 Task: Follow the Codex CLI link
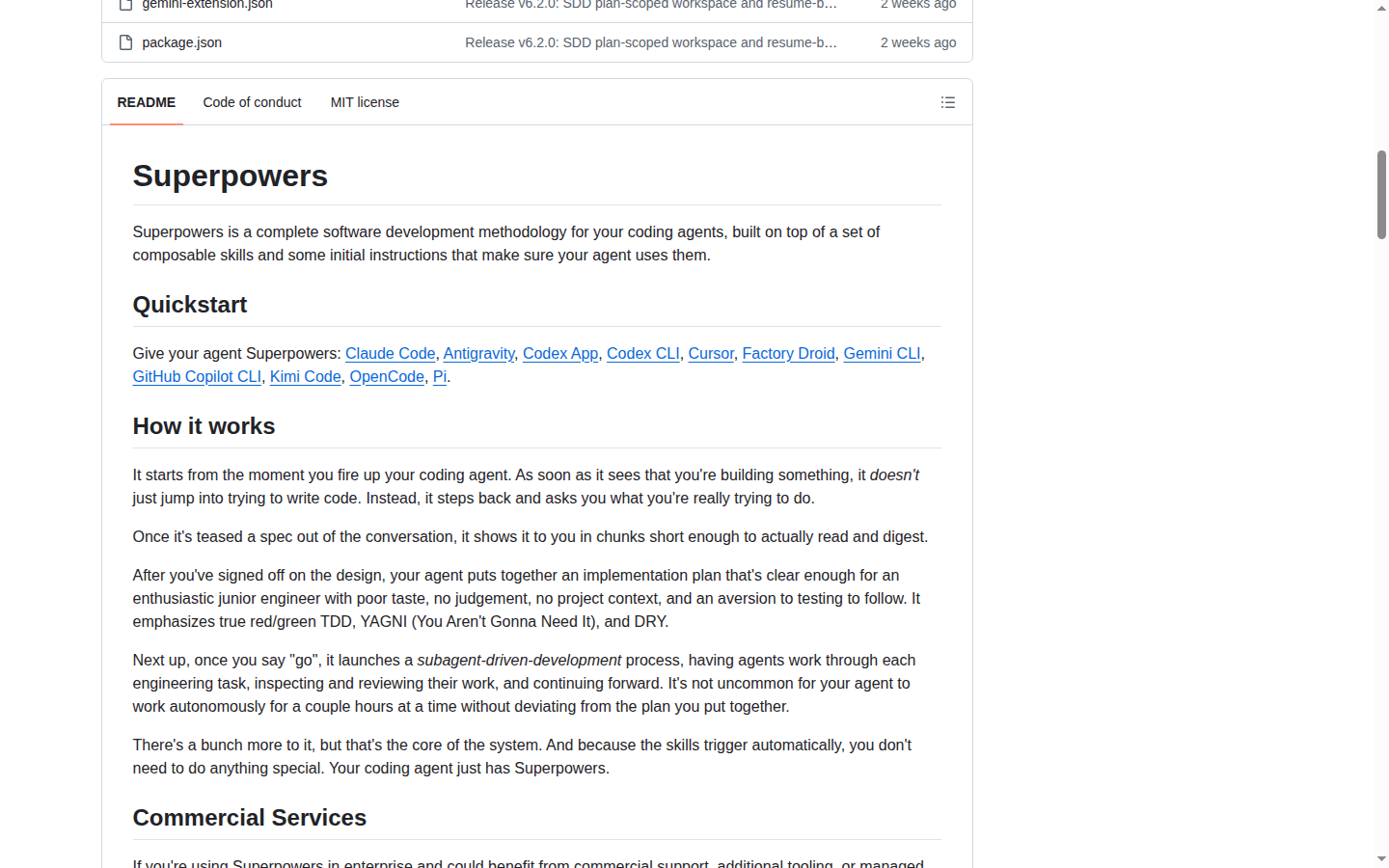coord(643,353)
